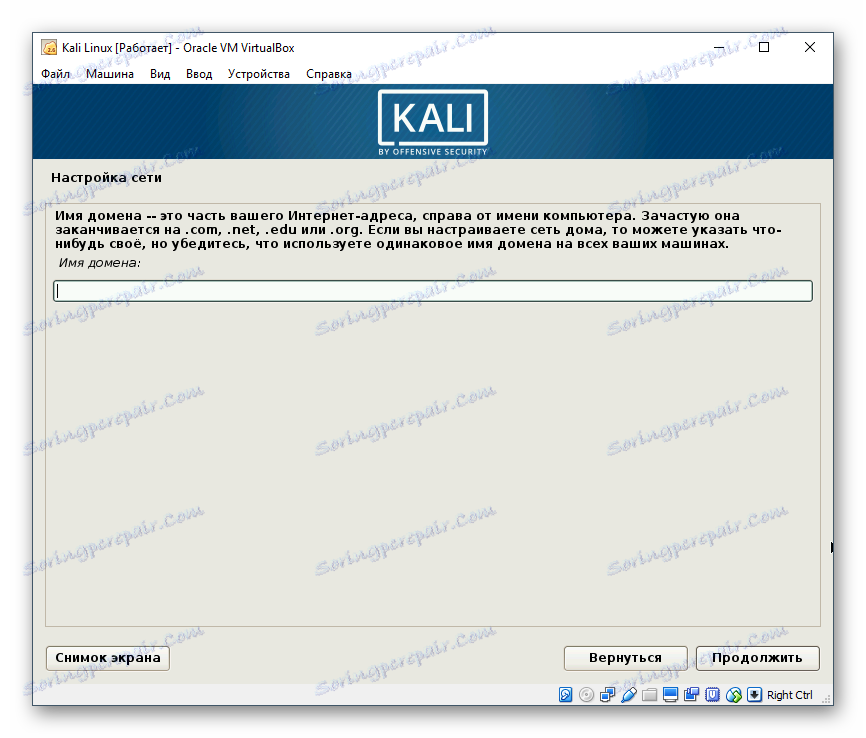This screenshot has height=738, width=866.
Task: Click the optical disc indicator icon
Action: pos(586,694)
